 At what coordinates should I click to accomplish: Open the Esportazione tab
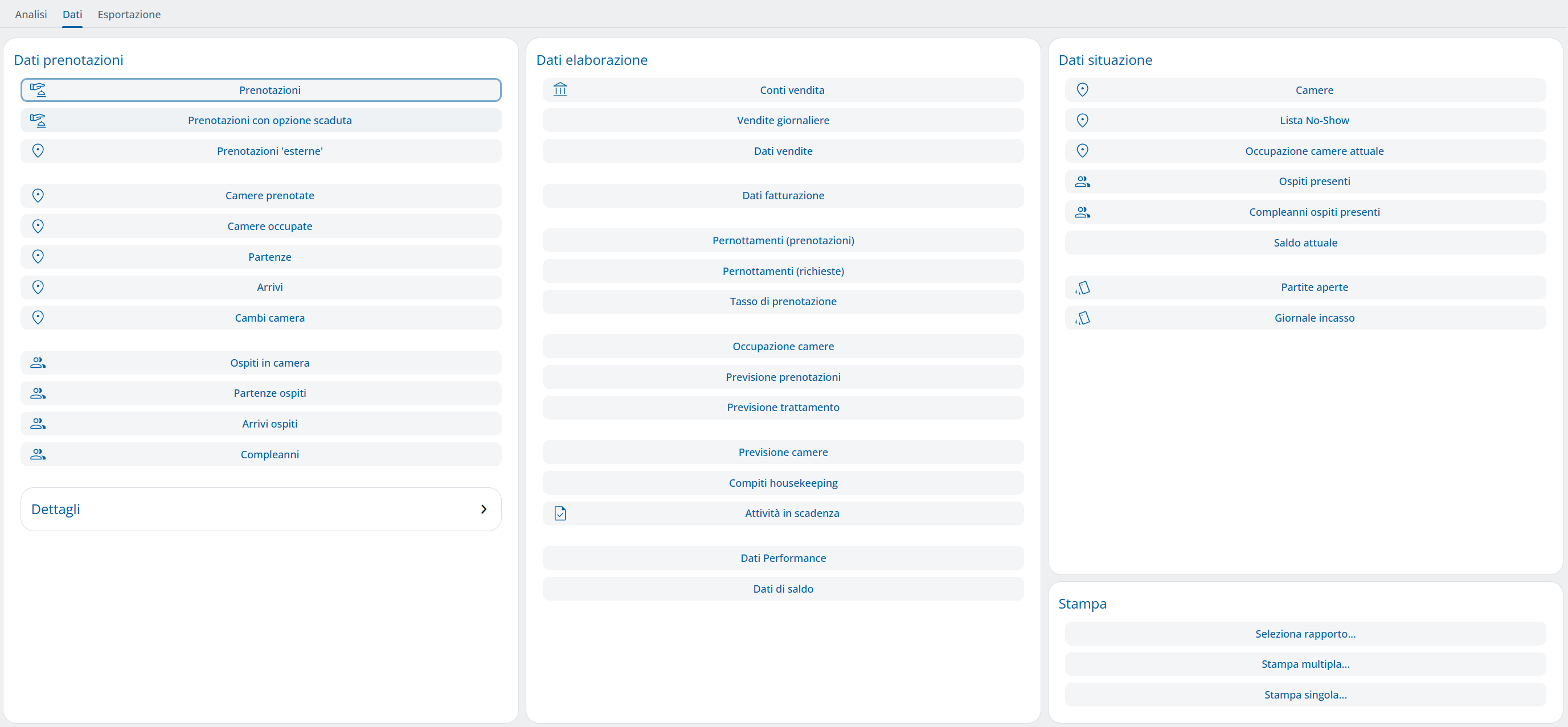pos(129,14)
